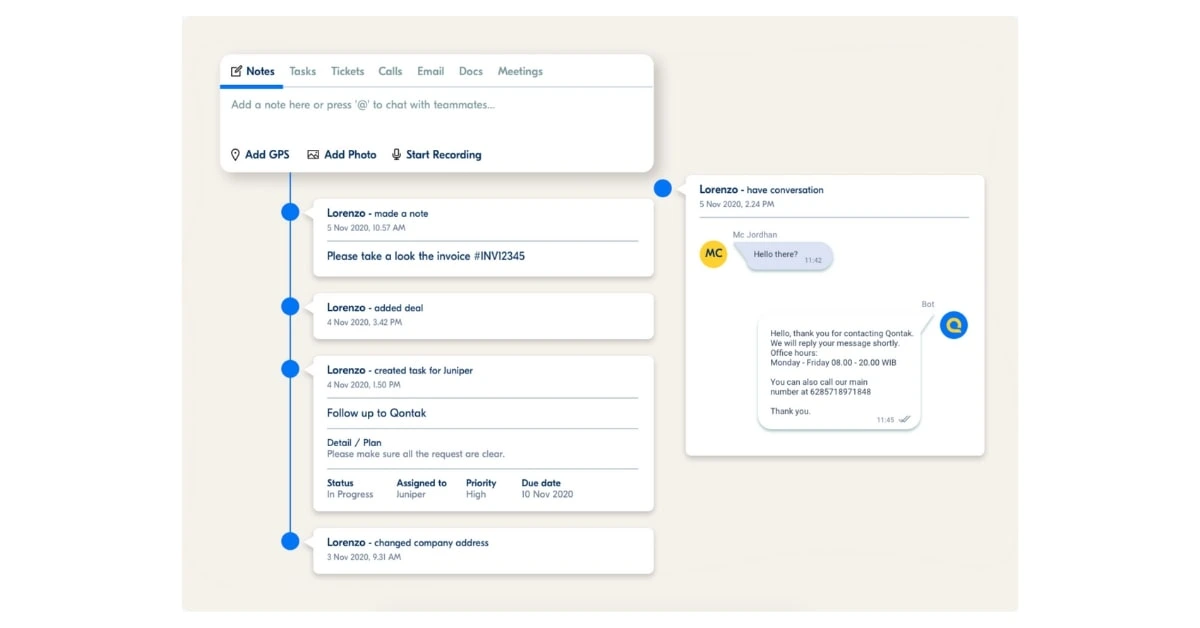
Task: Click the 'Mc Jordhan' sender name
Action: (x=755, y=235)
